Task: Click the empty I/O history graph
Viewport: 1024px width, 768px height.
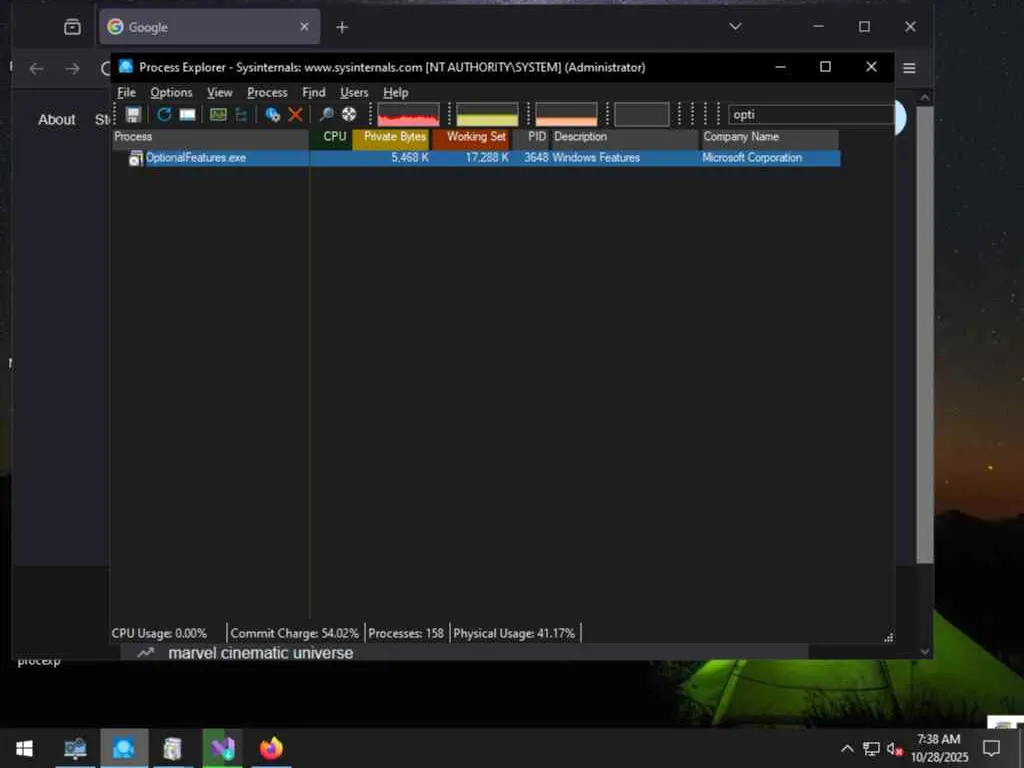Action: point(641,115)
